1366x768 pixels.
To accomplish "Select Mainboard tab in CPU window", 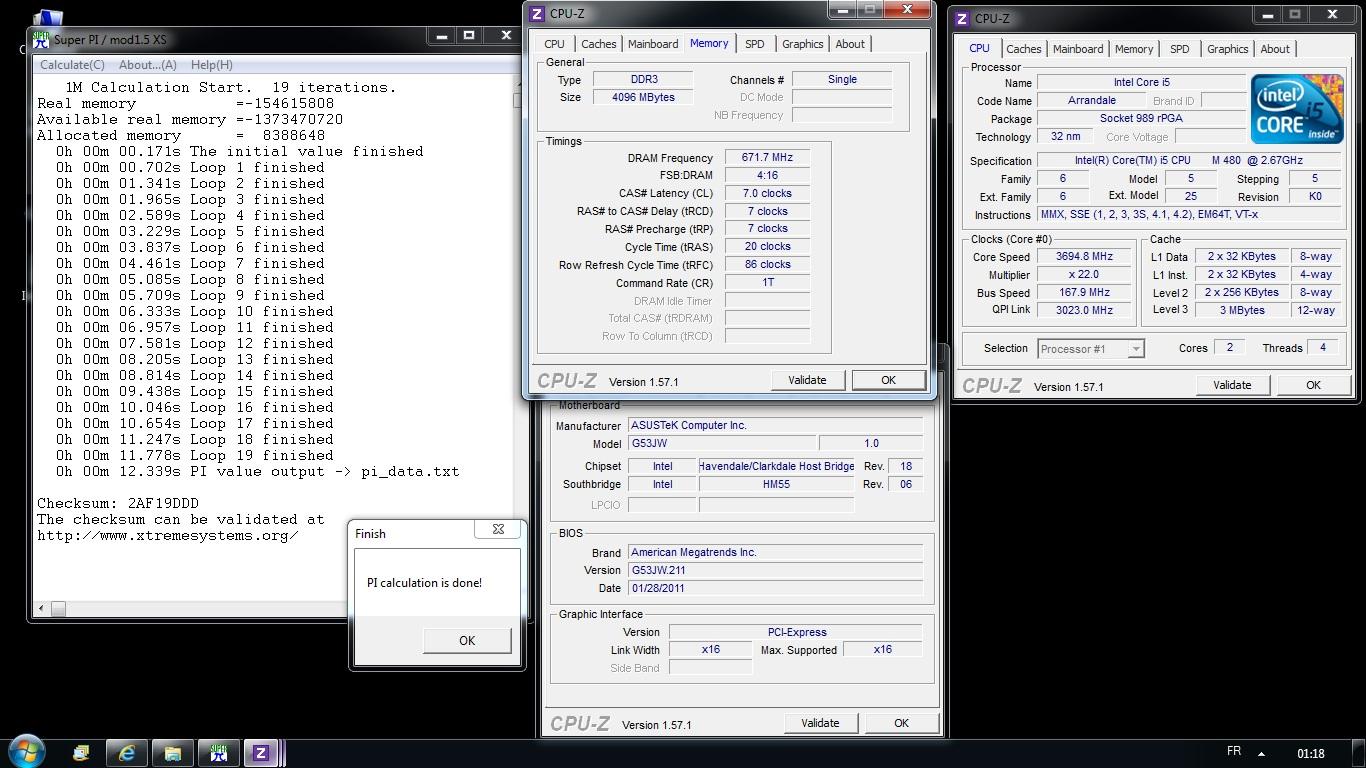I will (1078, 49).
